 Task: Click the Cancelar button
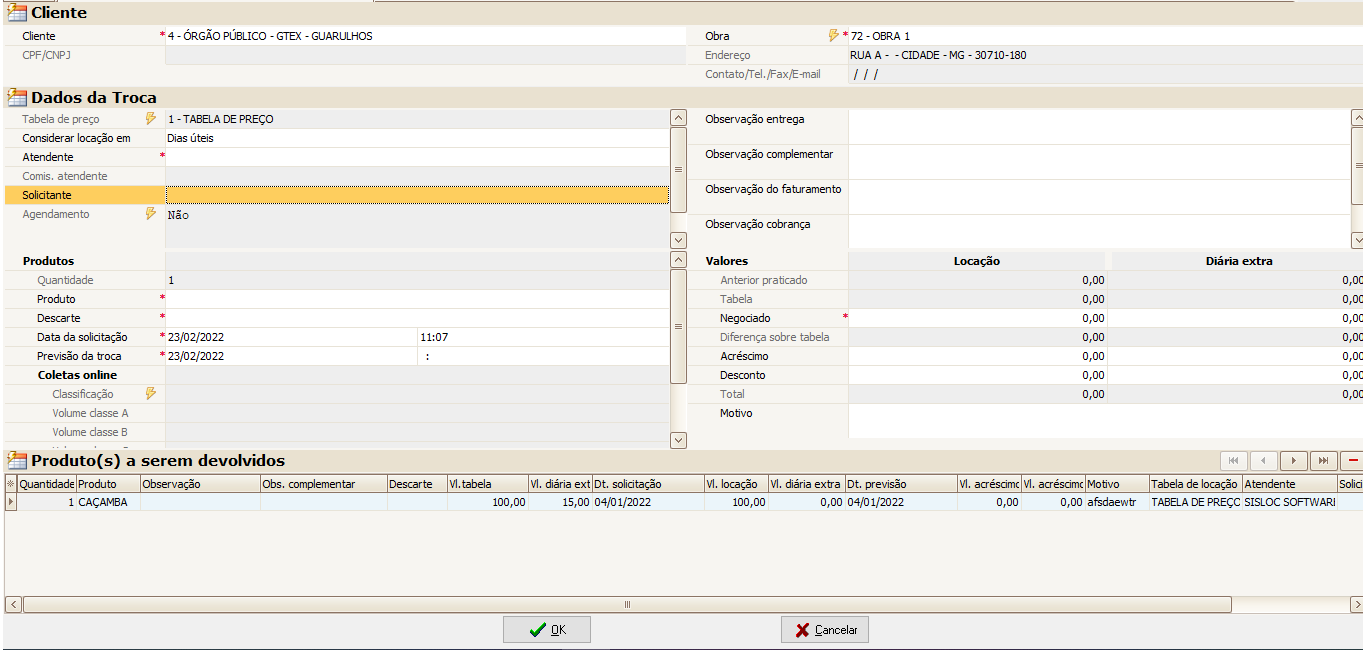(825, 629)
